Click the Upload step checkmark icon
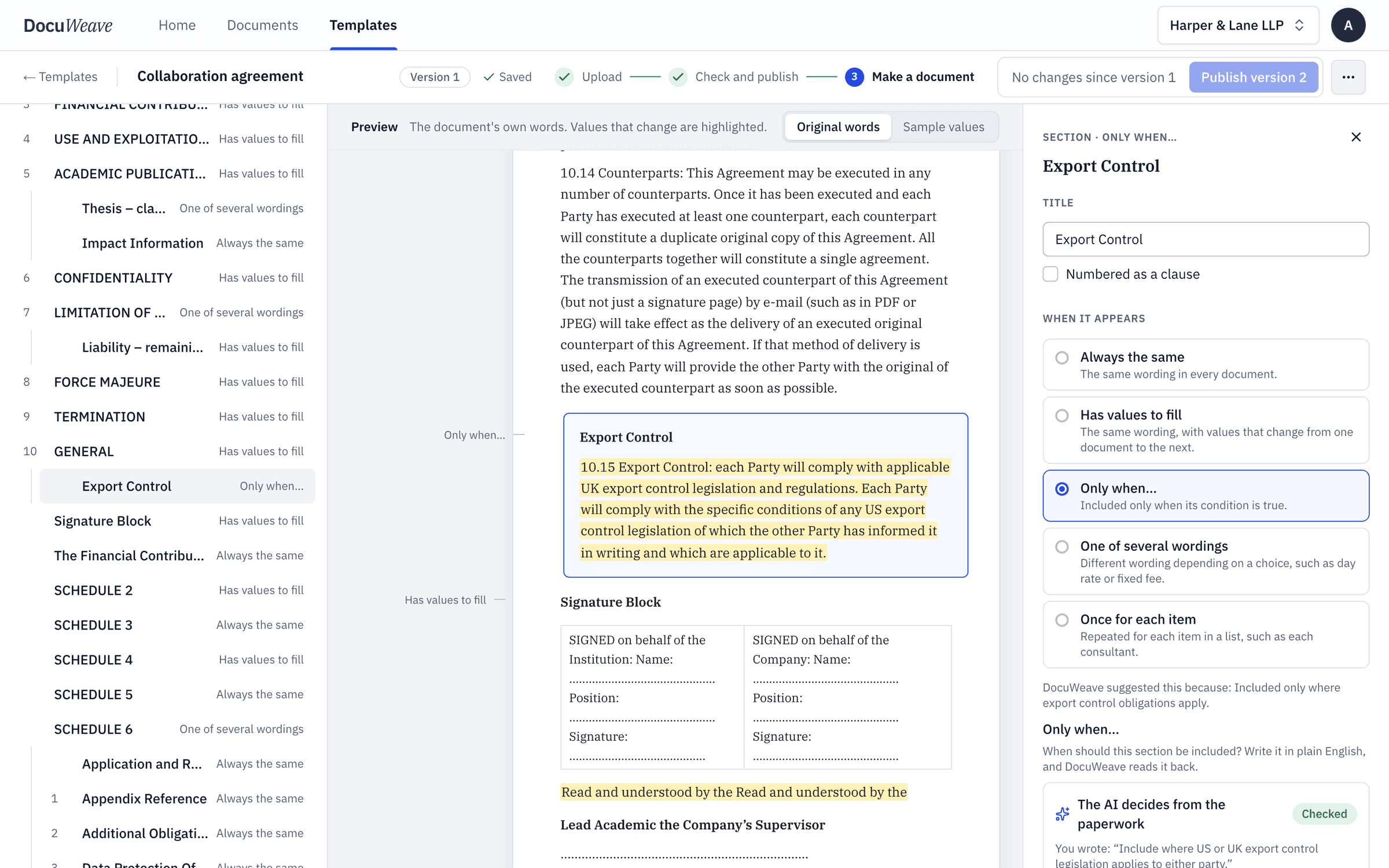The width and height of the screenshot is (1389, 868). click(564, 77)
